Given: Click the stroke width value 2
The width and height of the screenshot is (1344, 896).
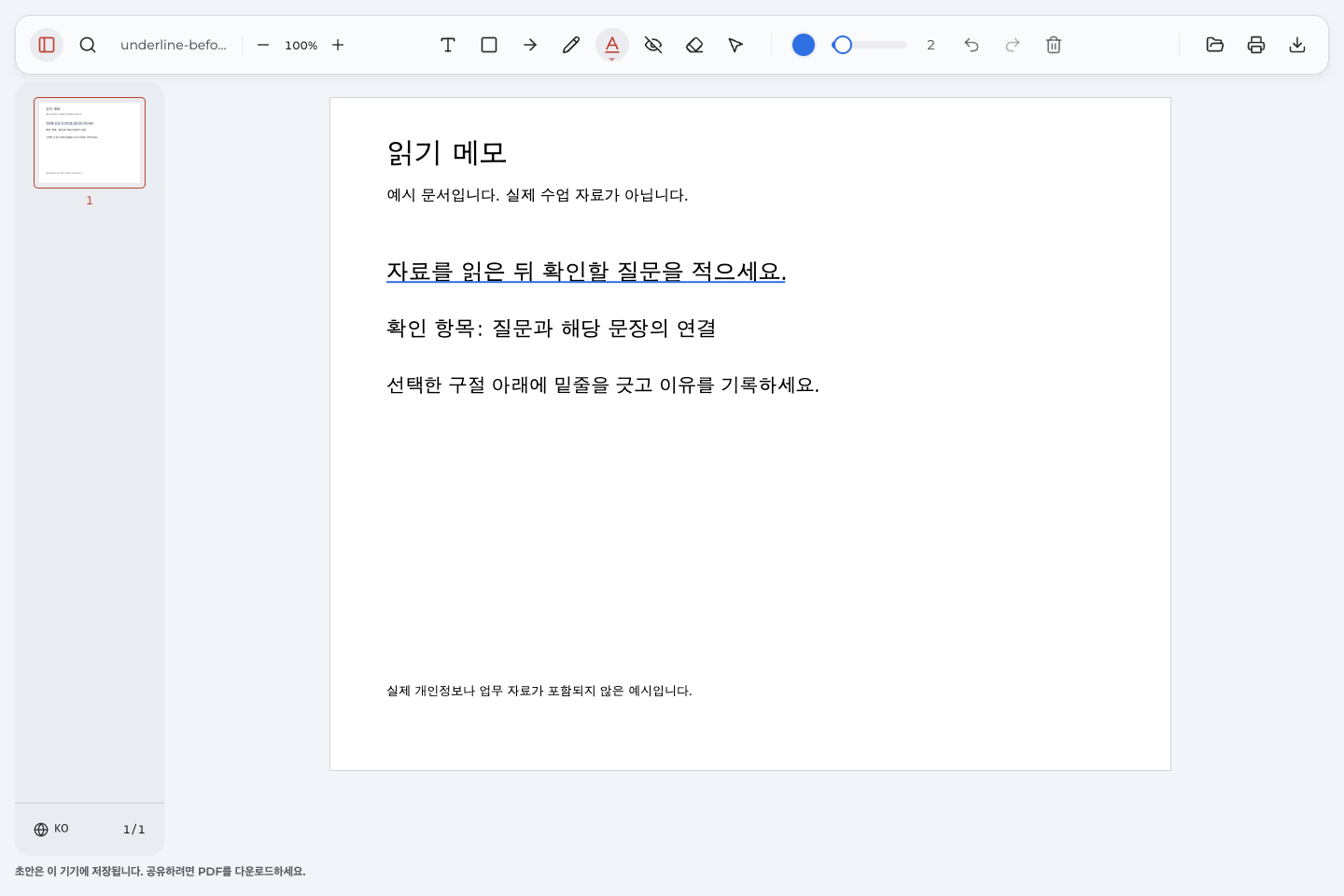Looking at the screenshot, I should (x=931, y=45).
